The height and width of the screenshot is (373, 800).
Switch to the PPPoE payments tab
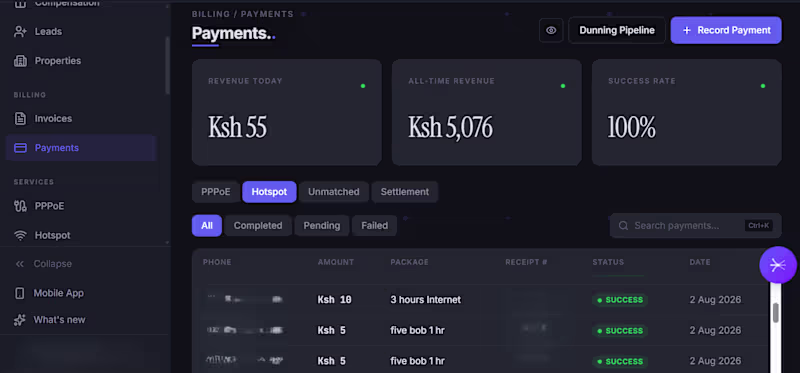coord(216,192)
